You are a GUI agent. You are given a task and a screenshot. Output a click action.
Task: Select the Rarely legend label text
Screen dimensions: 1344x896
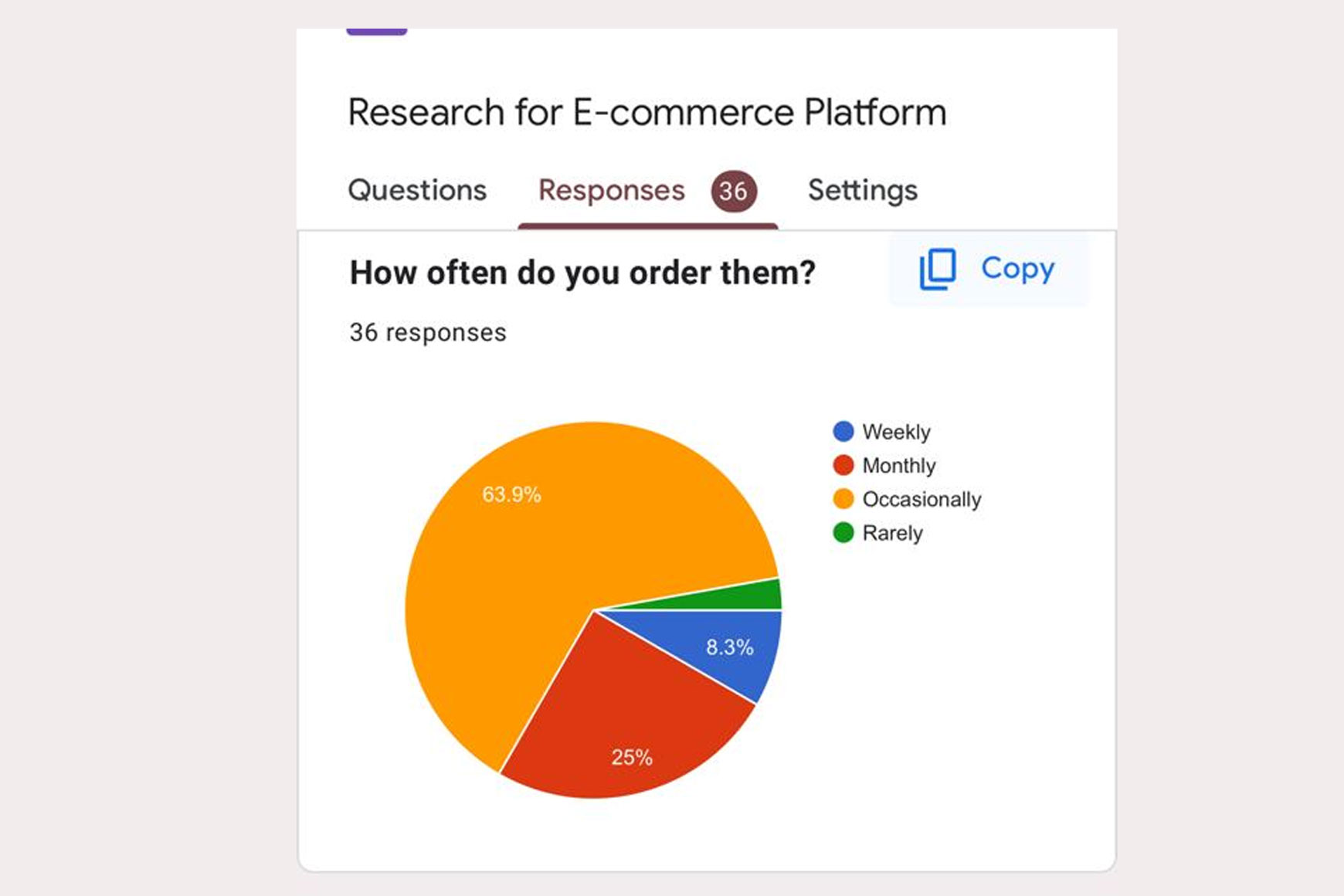(892, 533)
